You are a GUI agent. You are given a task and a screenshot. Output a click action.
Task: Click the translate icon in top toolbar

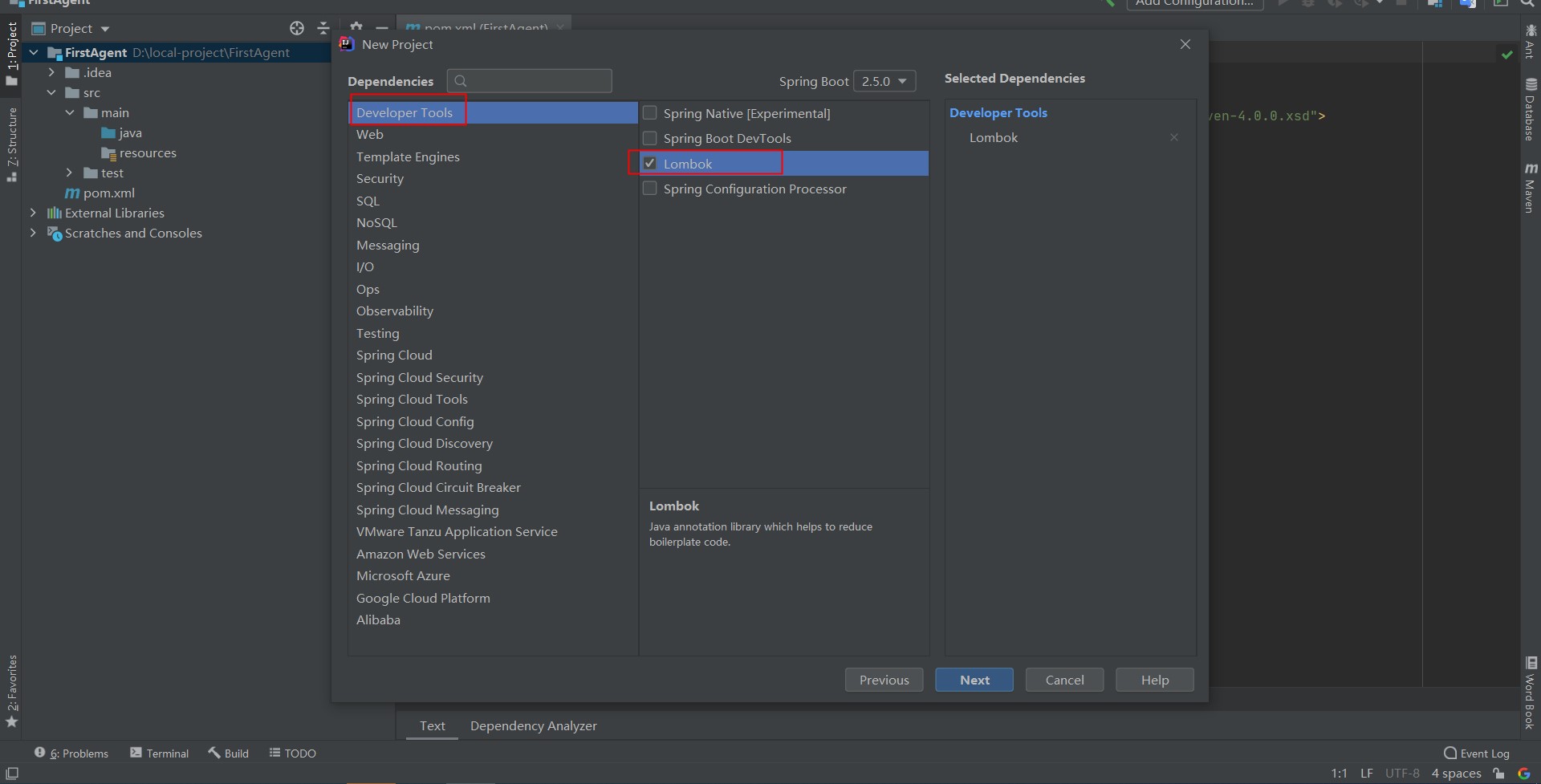click(x=1468, y=4)
